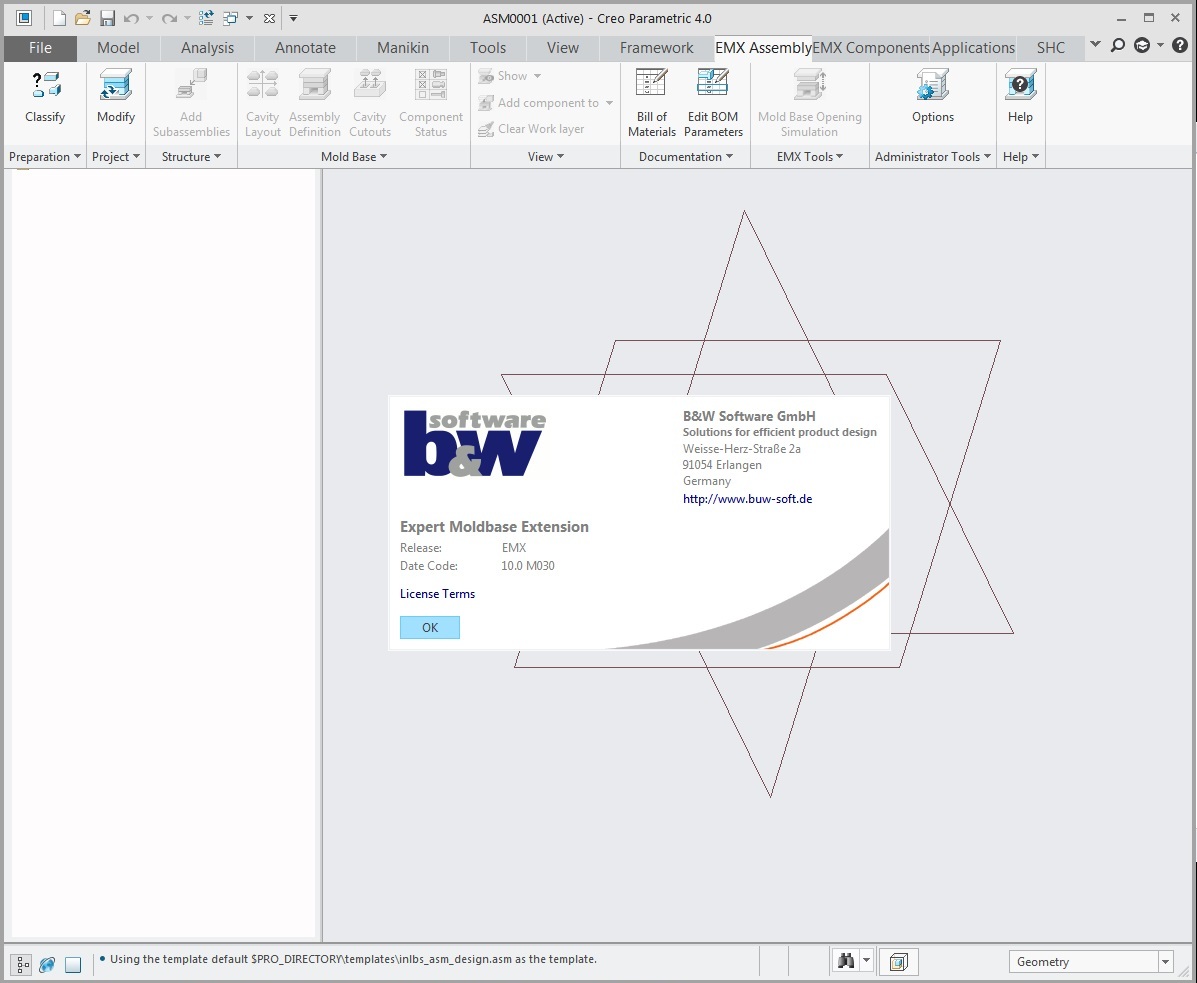Open the PTC learning connector icon

(x=1142, y=46)
